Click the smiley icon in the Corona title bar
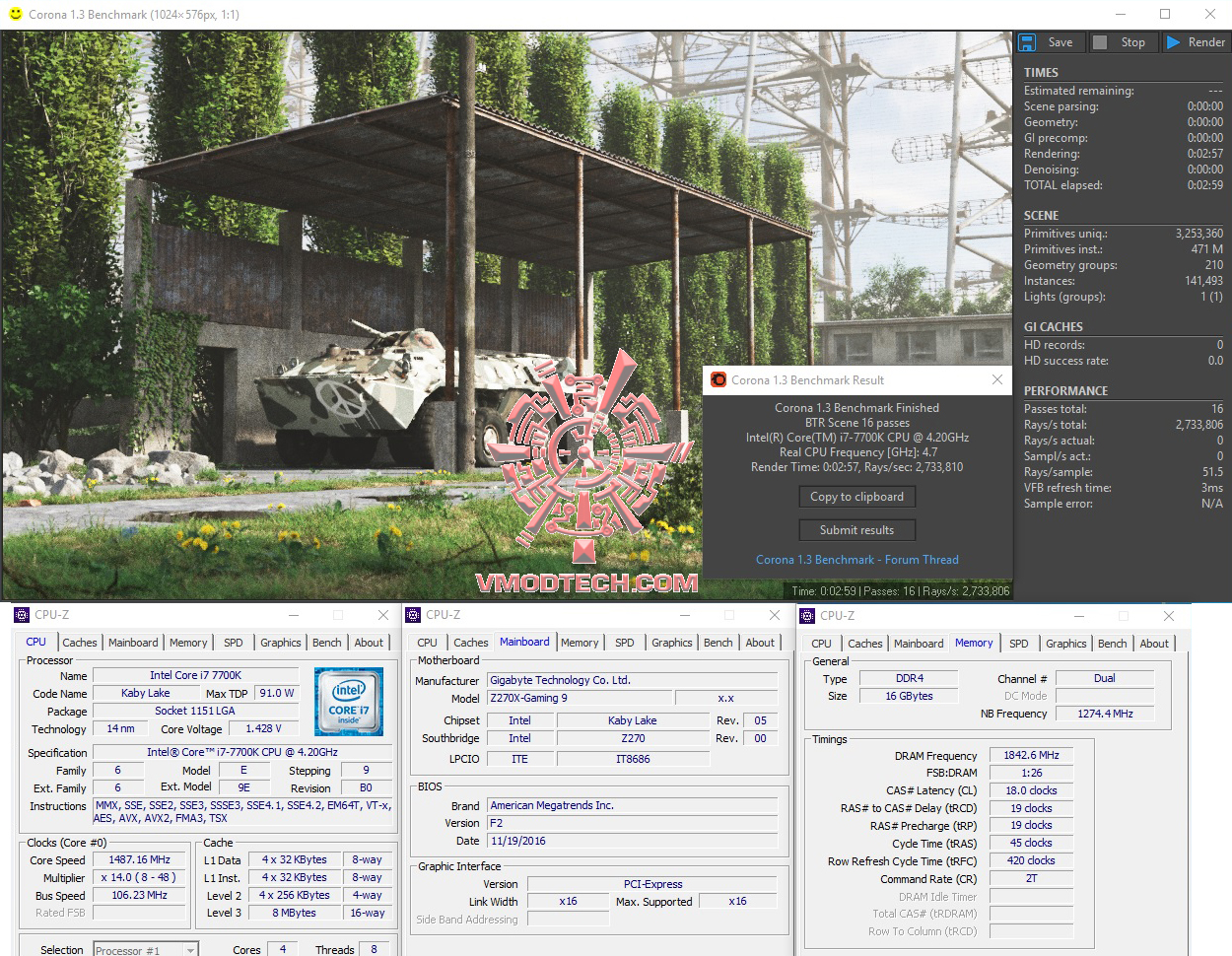This screenshot has width=1232, height=956. click(17, 14)
